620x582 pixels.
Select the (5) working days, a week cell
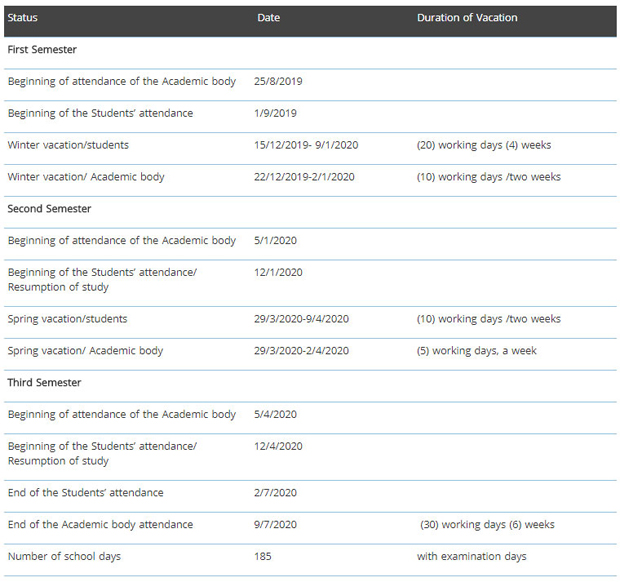point(477,351)
